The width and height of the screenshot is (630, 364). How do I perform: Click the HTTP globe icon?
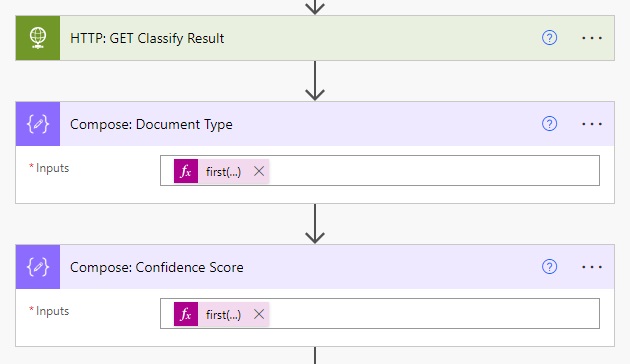coord(38,38)
